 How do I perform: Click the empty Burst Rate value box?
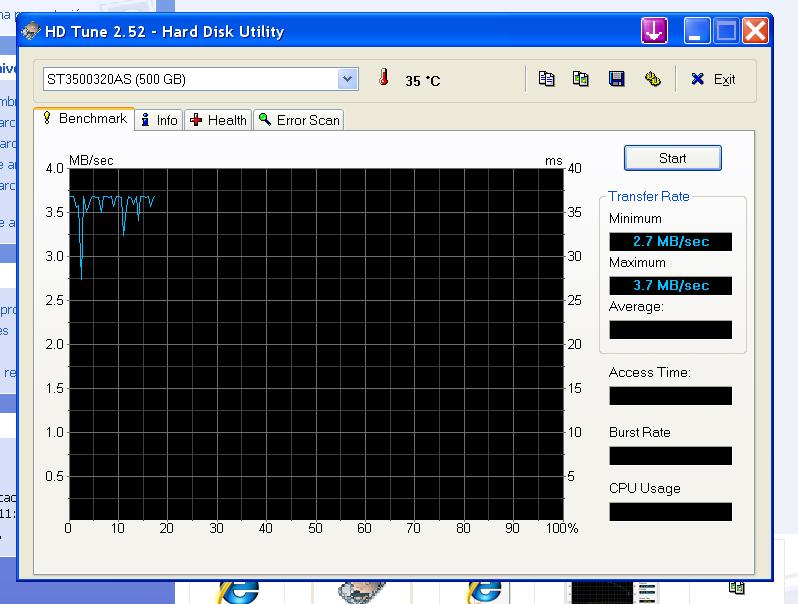coord(670,456)
